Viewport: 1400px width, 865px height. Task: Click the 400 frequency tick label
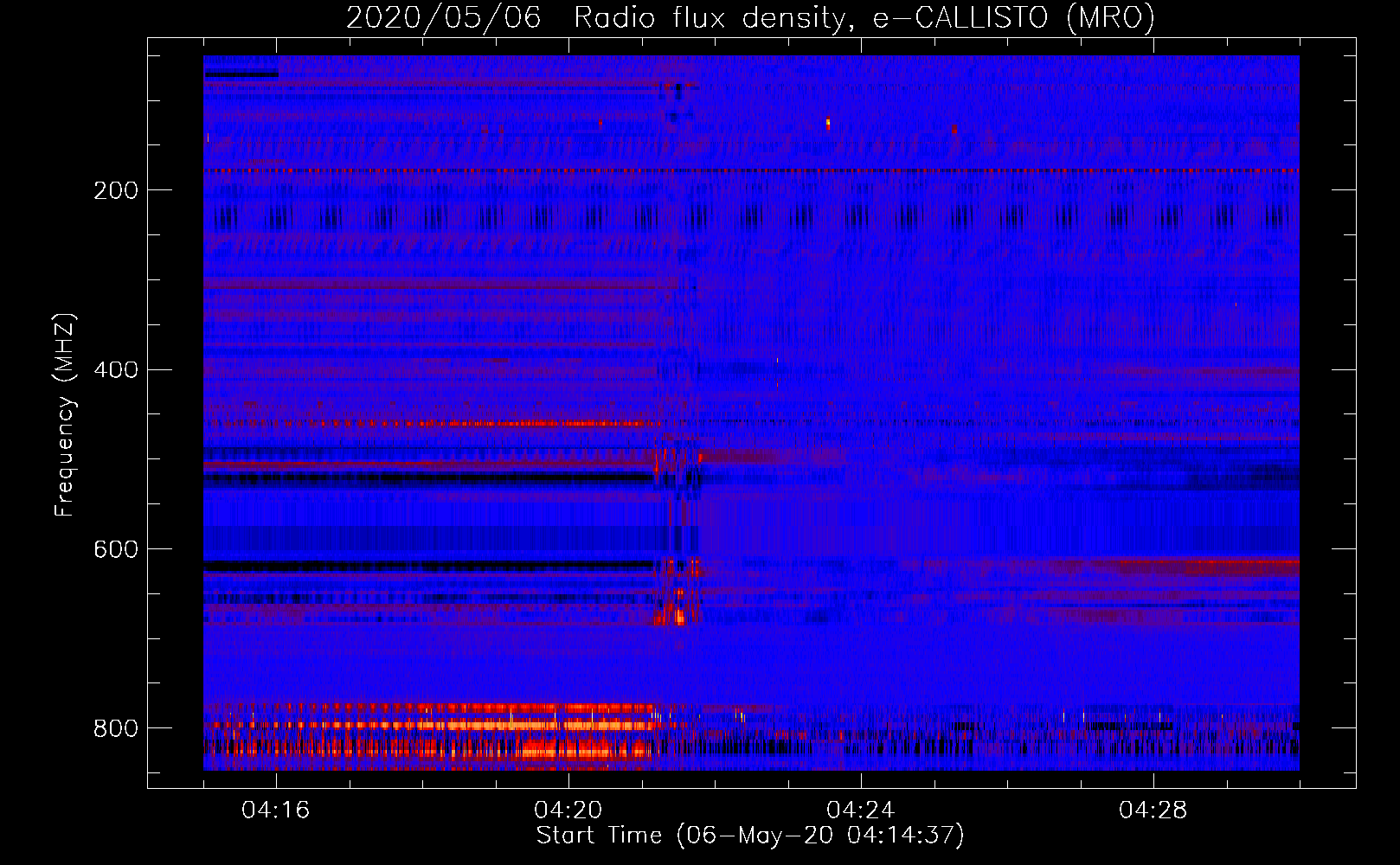[x=116, y=370]
